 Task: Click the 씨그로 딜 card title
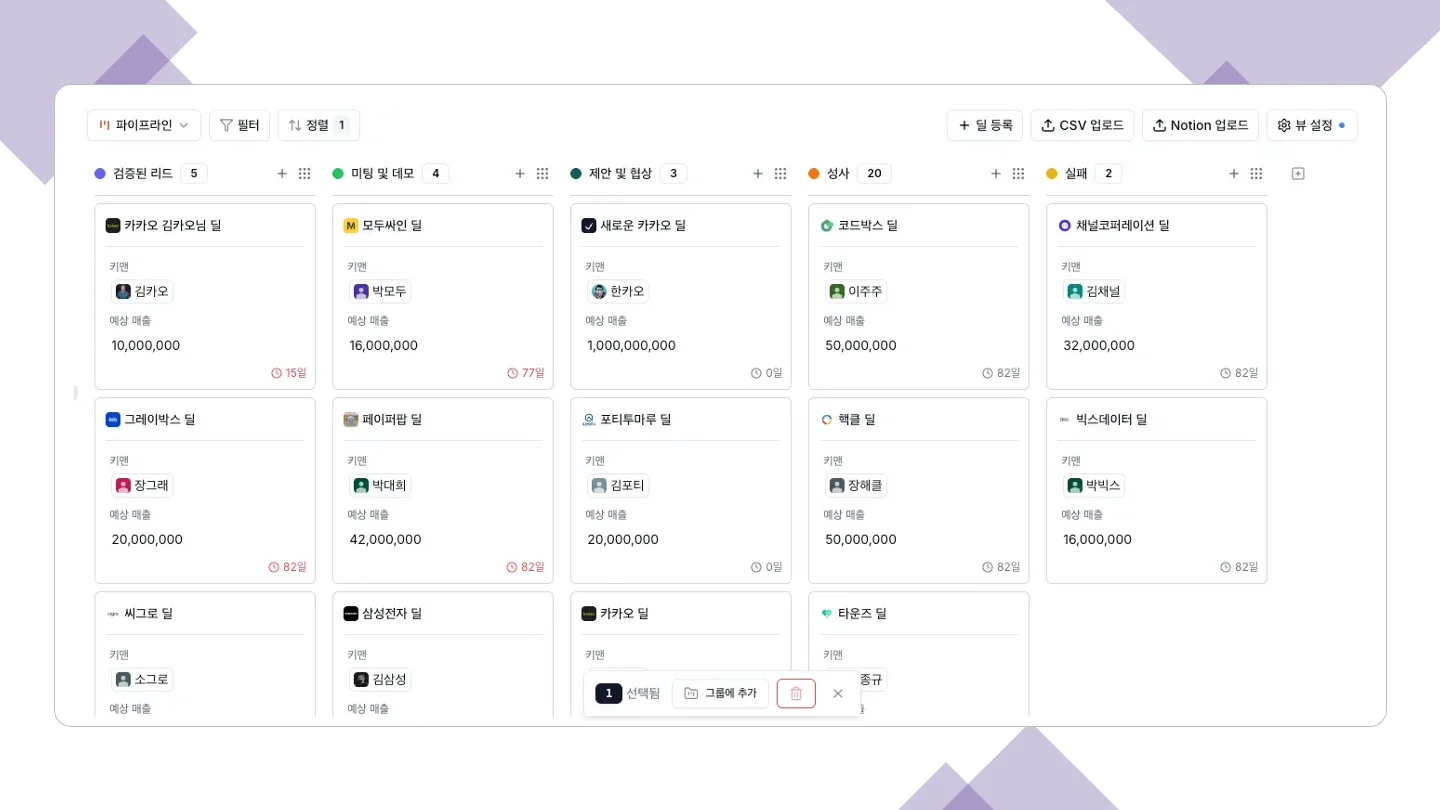[x=148, y=614]
